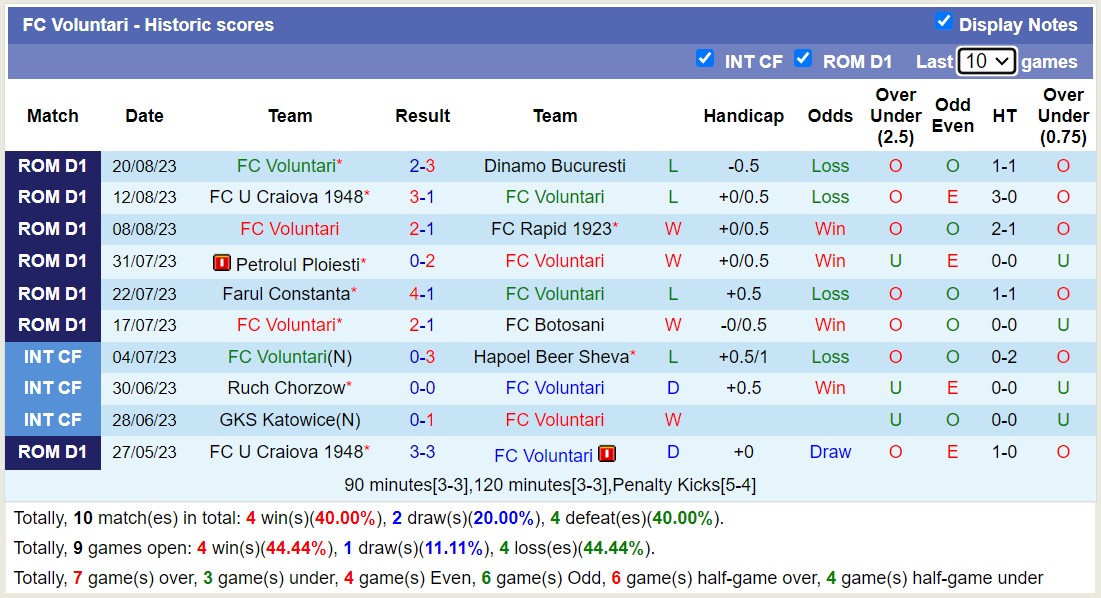Open Dinamo Bucuresti team link
Screen dimensions: 1101x598
click(555, 166)
